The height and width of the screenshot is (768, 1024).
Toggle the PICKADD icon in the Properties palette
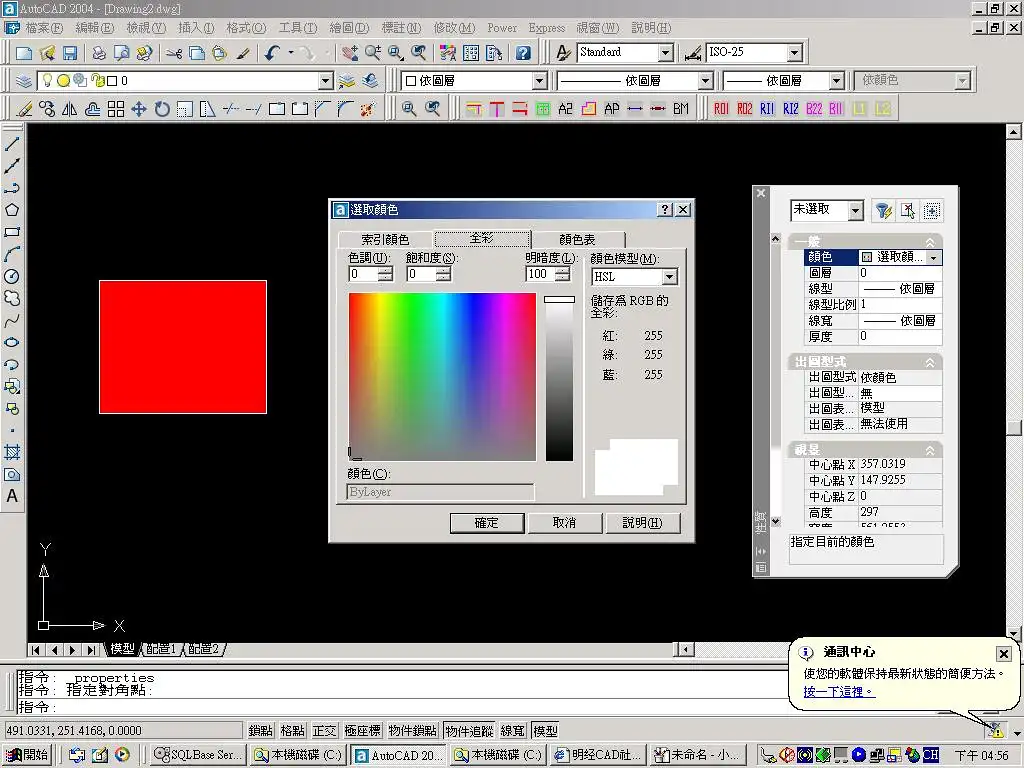click(x=932, y=210)
